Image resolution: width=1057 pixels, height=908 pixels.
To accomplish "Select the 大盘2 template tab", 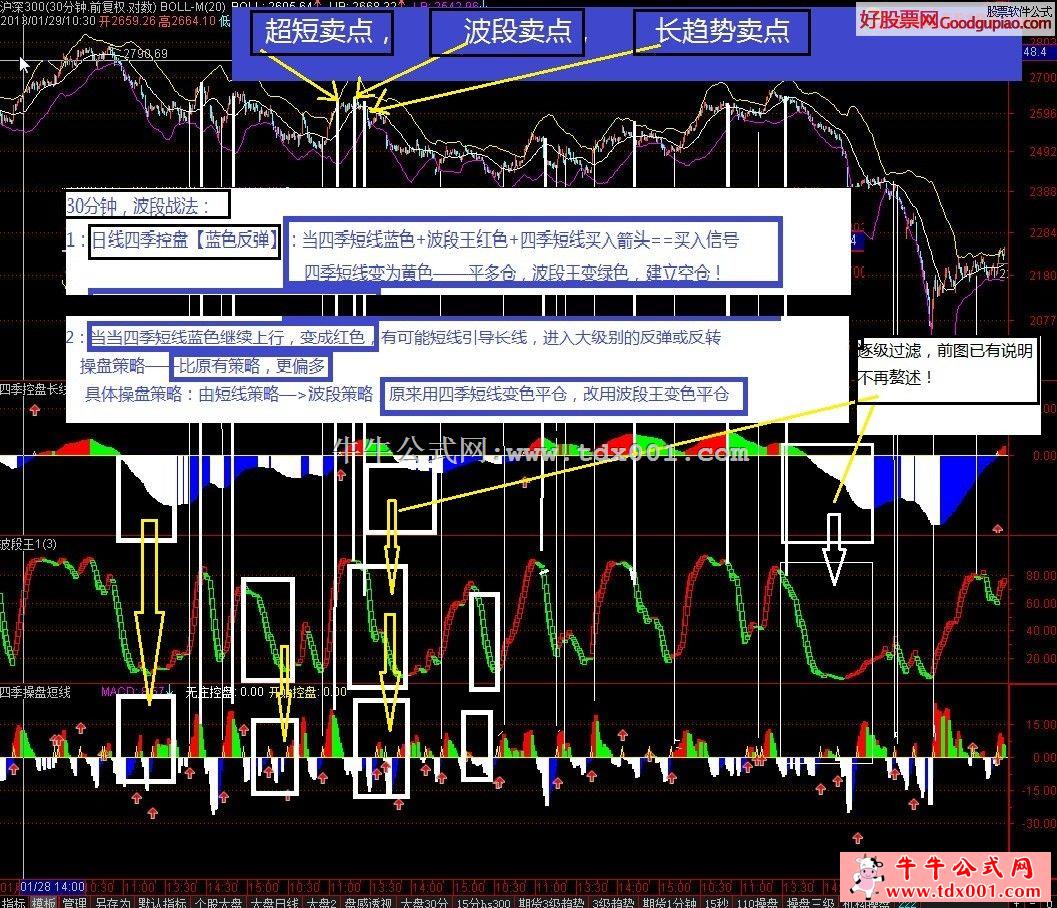I will (321, 903).
